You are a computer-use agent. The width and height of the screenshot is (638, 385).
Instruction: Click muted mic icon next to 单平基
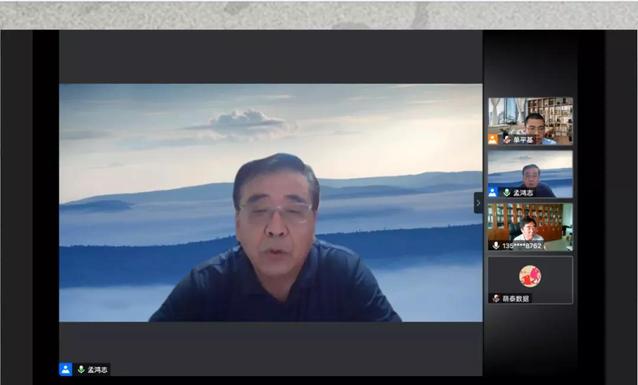[507, 140]
